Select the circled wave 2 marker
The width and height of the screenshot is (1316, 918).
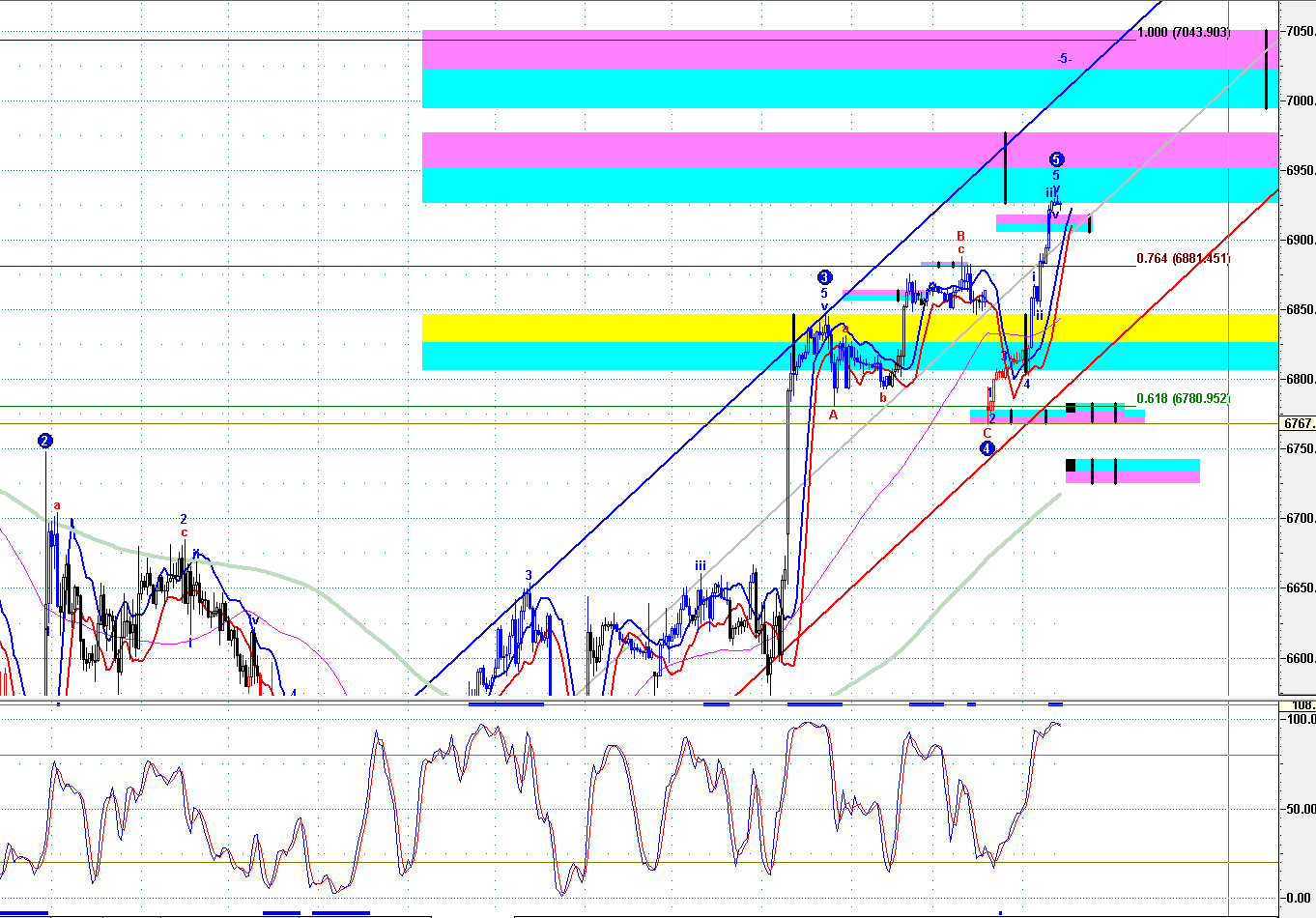point(45,441)
